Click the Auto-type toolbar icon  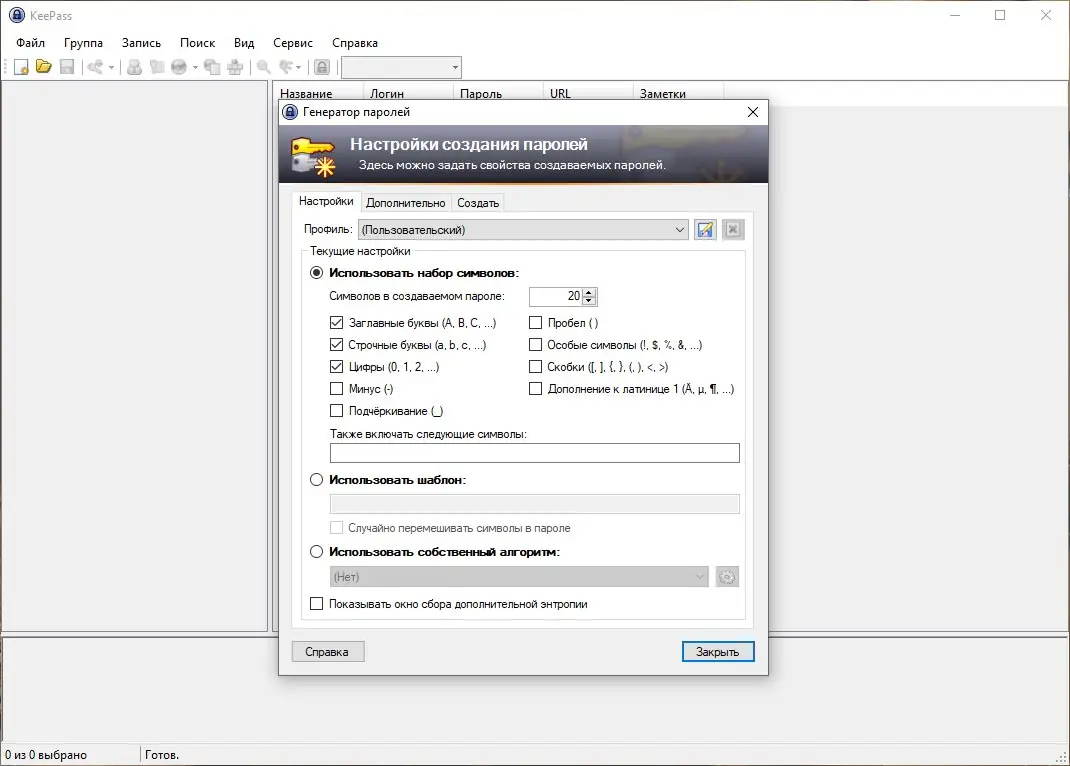click(x=235, y=67)
